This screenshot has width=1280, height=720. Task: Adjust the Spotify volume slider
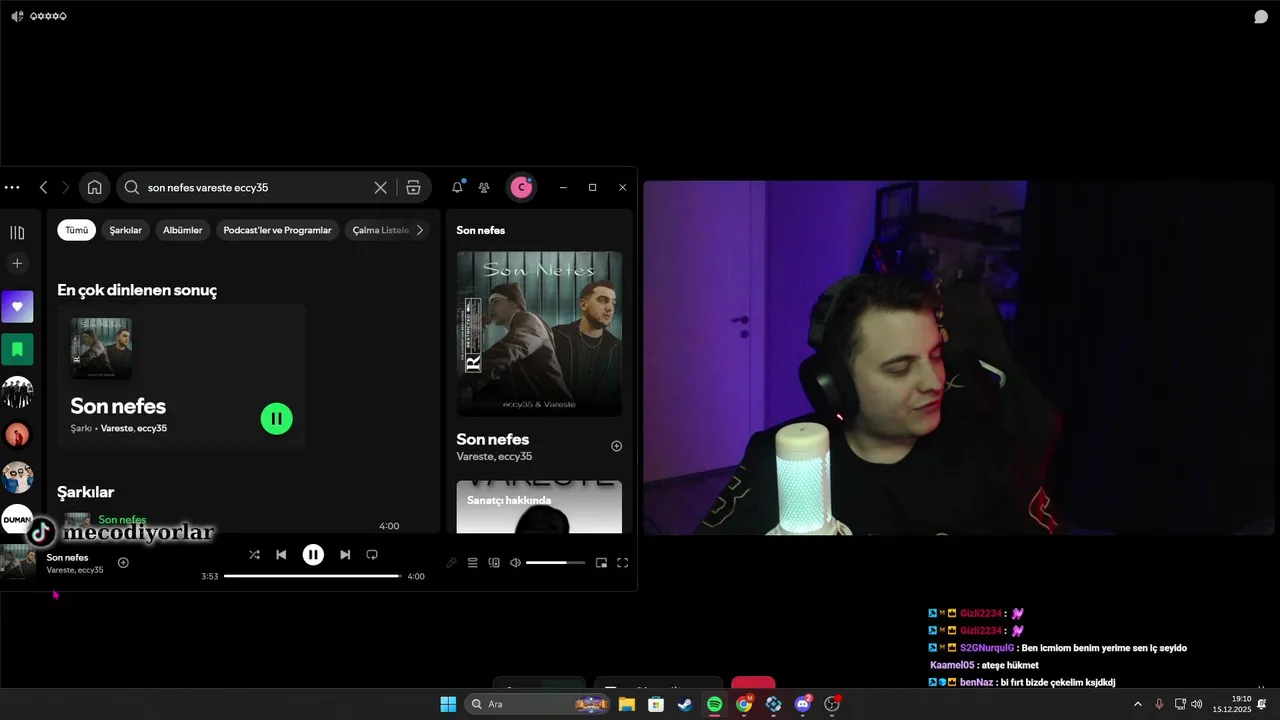pyautogui.click(x=555, y=563)
